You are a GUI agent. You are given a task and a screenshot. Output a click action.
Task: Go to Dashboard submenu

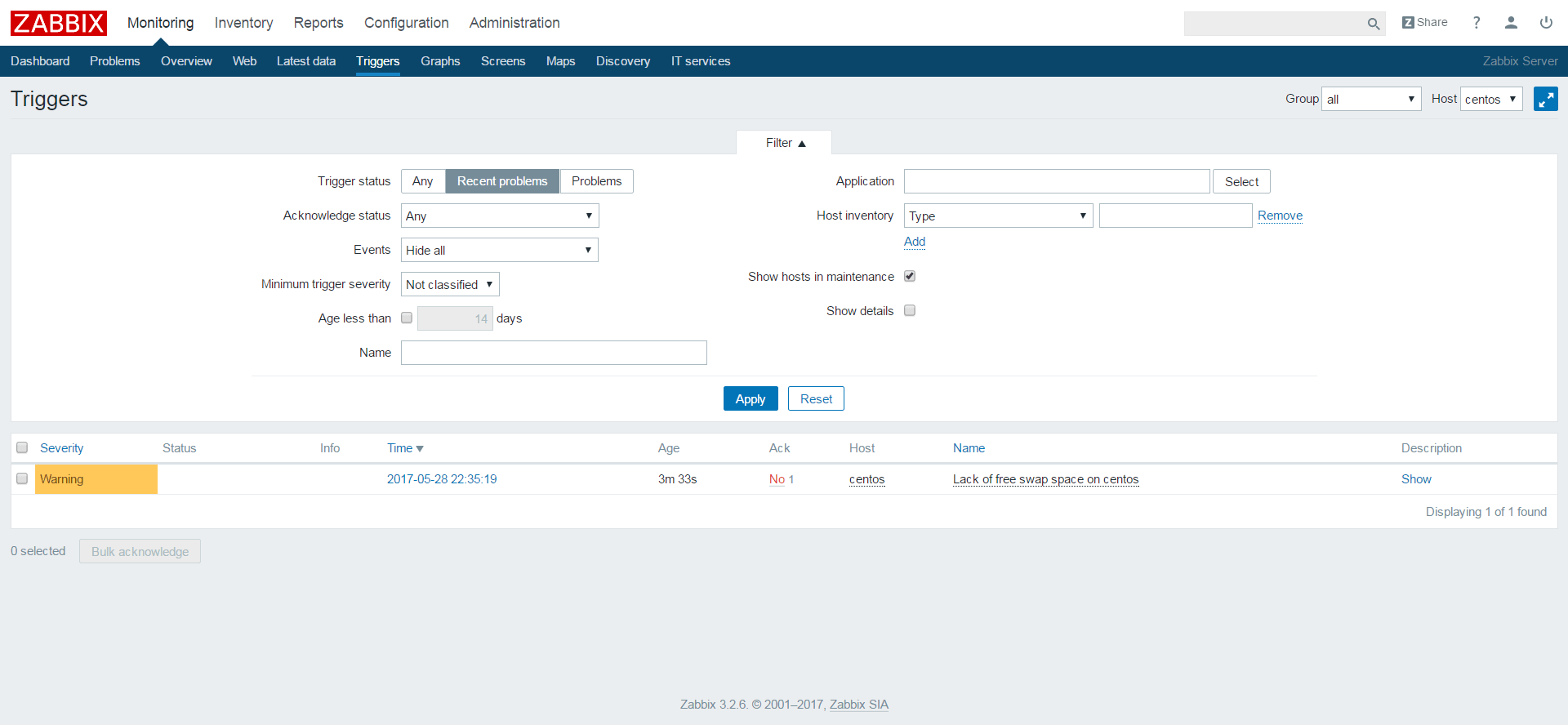point(40,61)
